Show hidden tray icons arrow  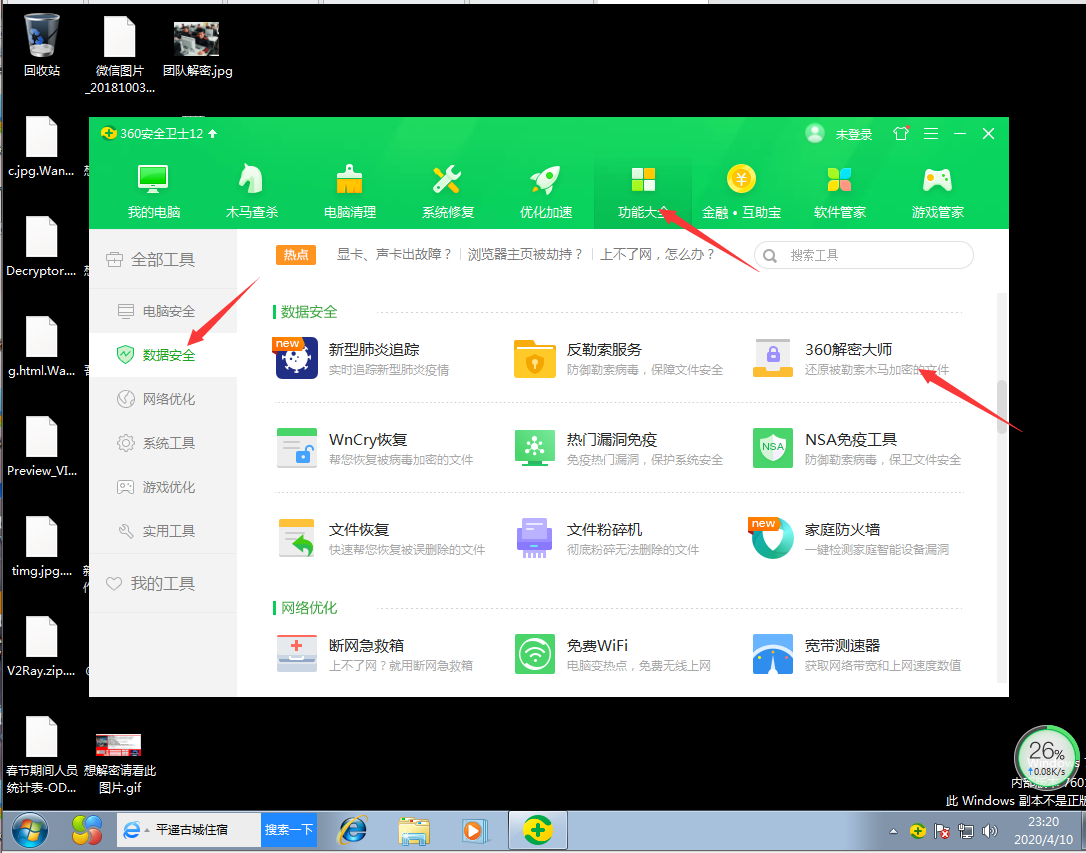point(893,831)
